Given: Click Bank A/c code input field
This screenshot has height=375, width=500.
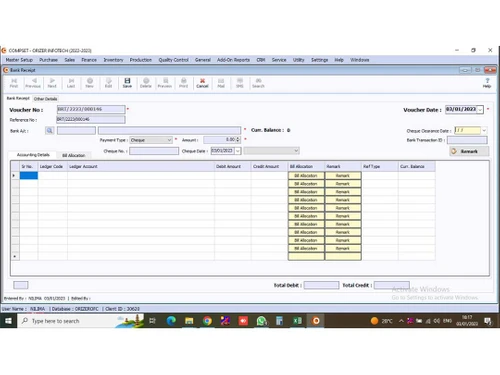Looking at the screenshot, I should [76, 130].
